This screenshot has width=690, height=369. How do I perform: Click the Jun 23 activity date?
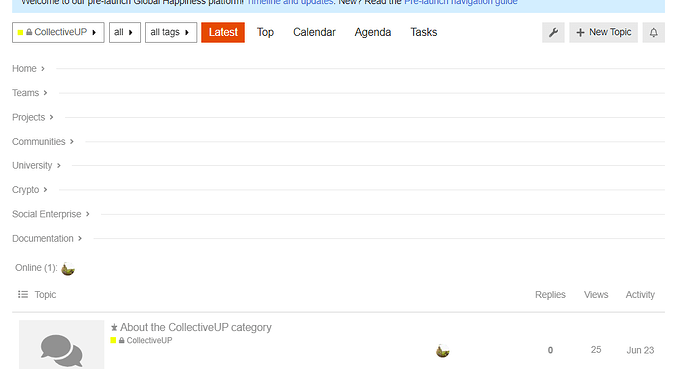tap(640, 351)
